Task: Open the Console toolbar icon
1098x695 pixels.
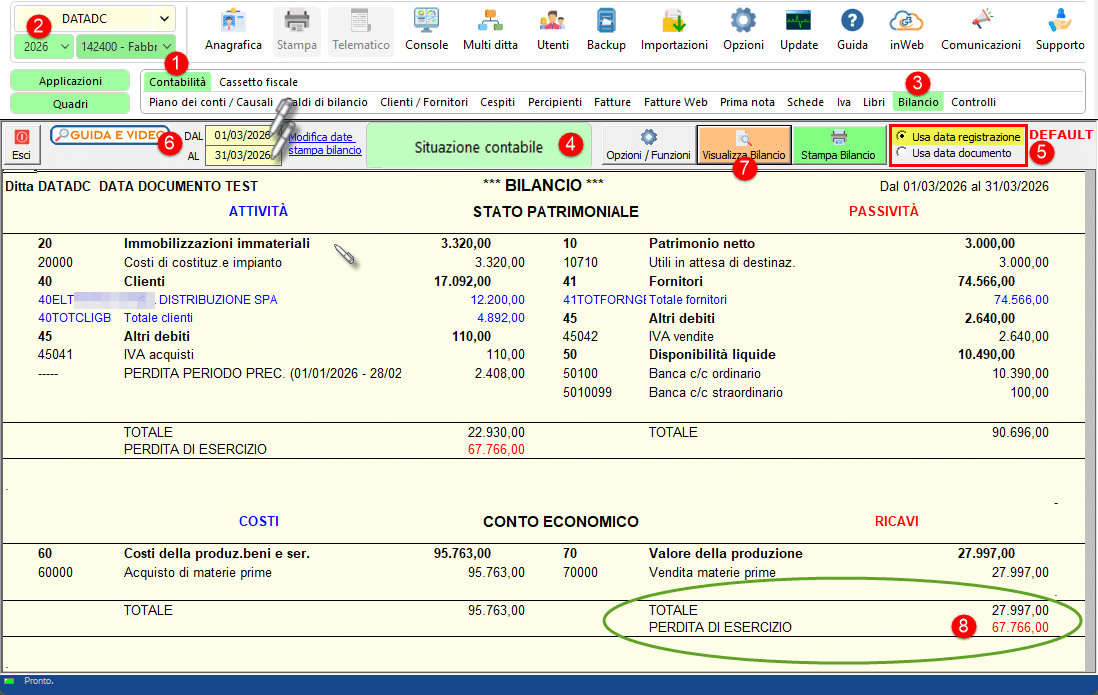Action: click(426, 30)
